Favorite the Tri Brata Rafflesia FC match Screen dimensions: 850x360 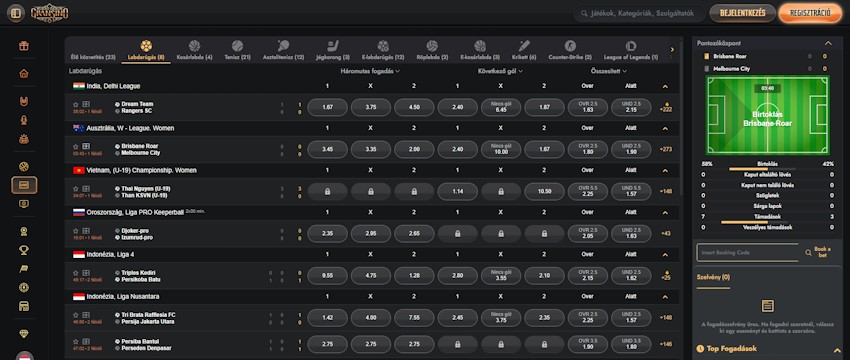point(76,315)
